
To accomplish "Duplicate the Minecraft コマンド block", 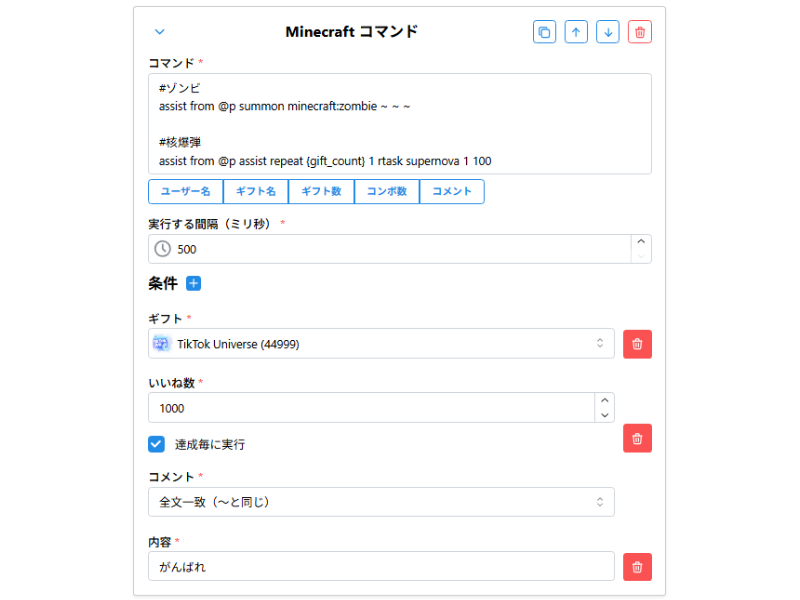I will 544,31.
